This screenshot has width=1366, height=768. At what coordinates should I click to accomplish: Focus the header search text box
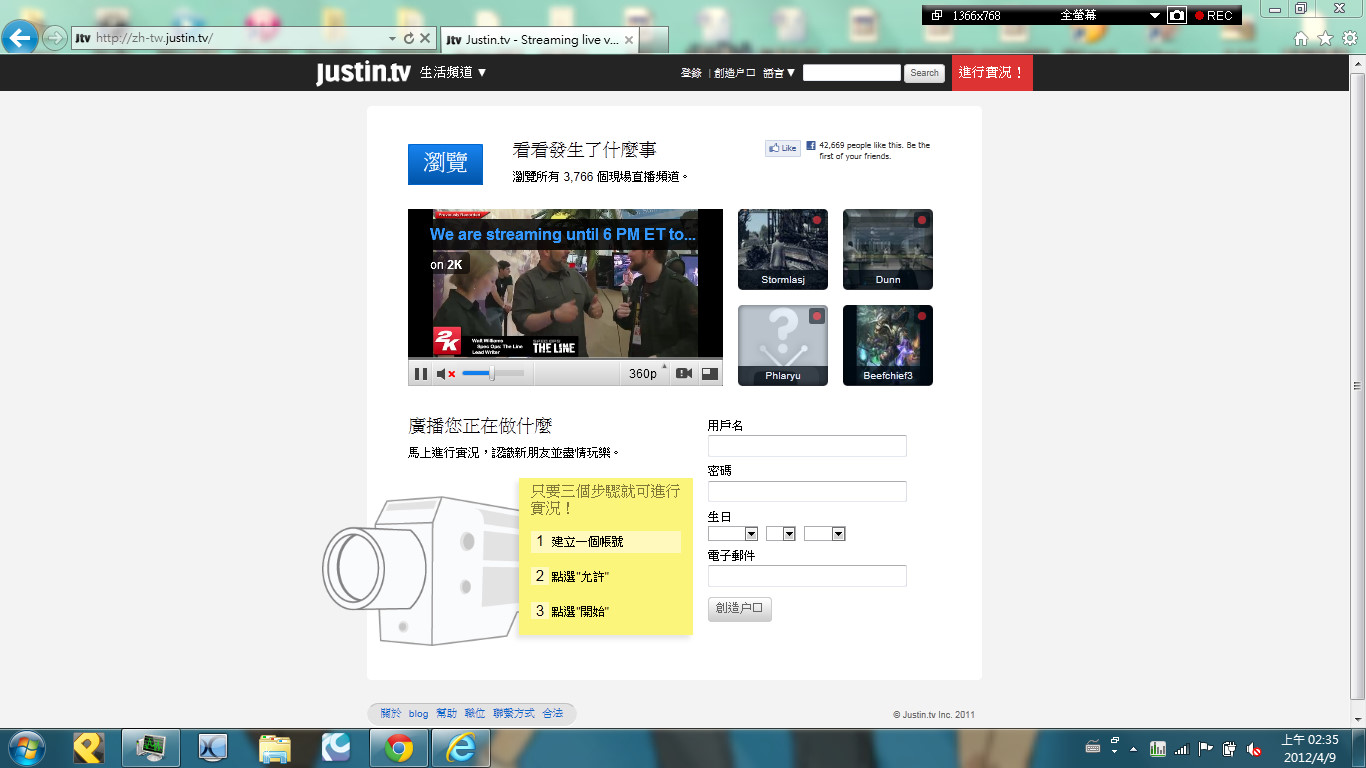(x=852, y=73)
